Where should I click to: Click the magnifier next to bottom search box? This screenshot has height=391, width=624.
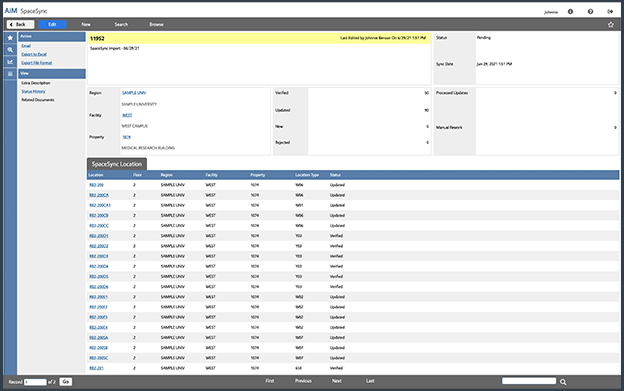[563, 382]
